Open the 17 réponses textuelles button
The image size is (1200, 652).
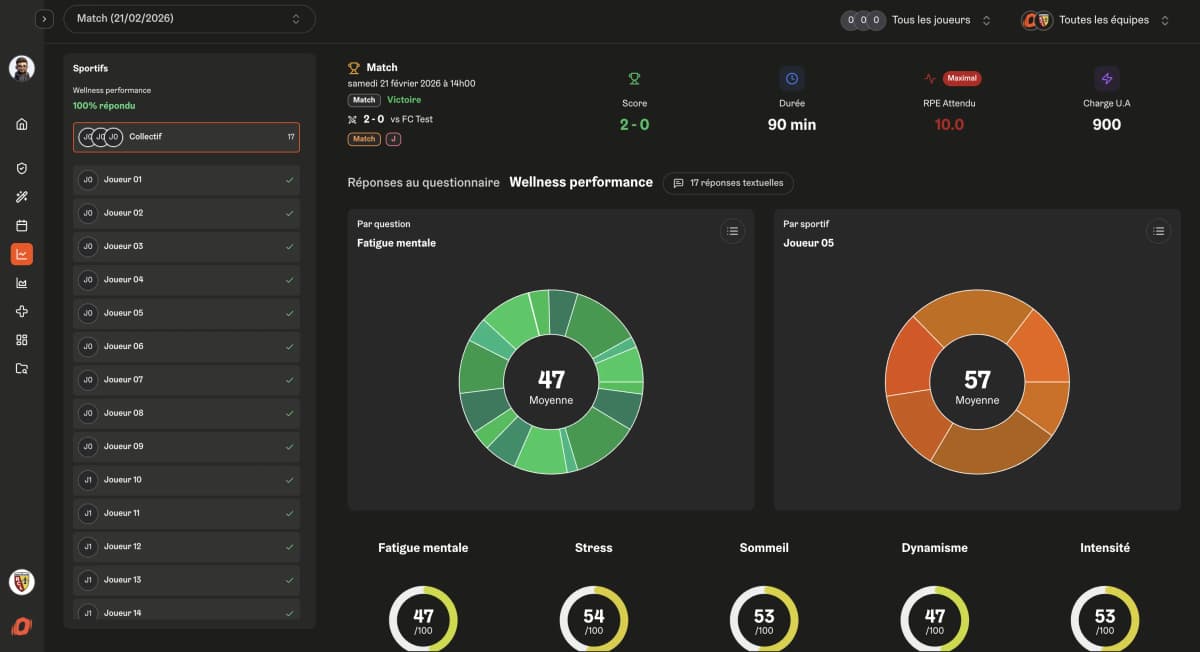[728, 183]
